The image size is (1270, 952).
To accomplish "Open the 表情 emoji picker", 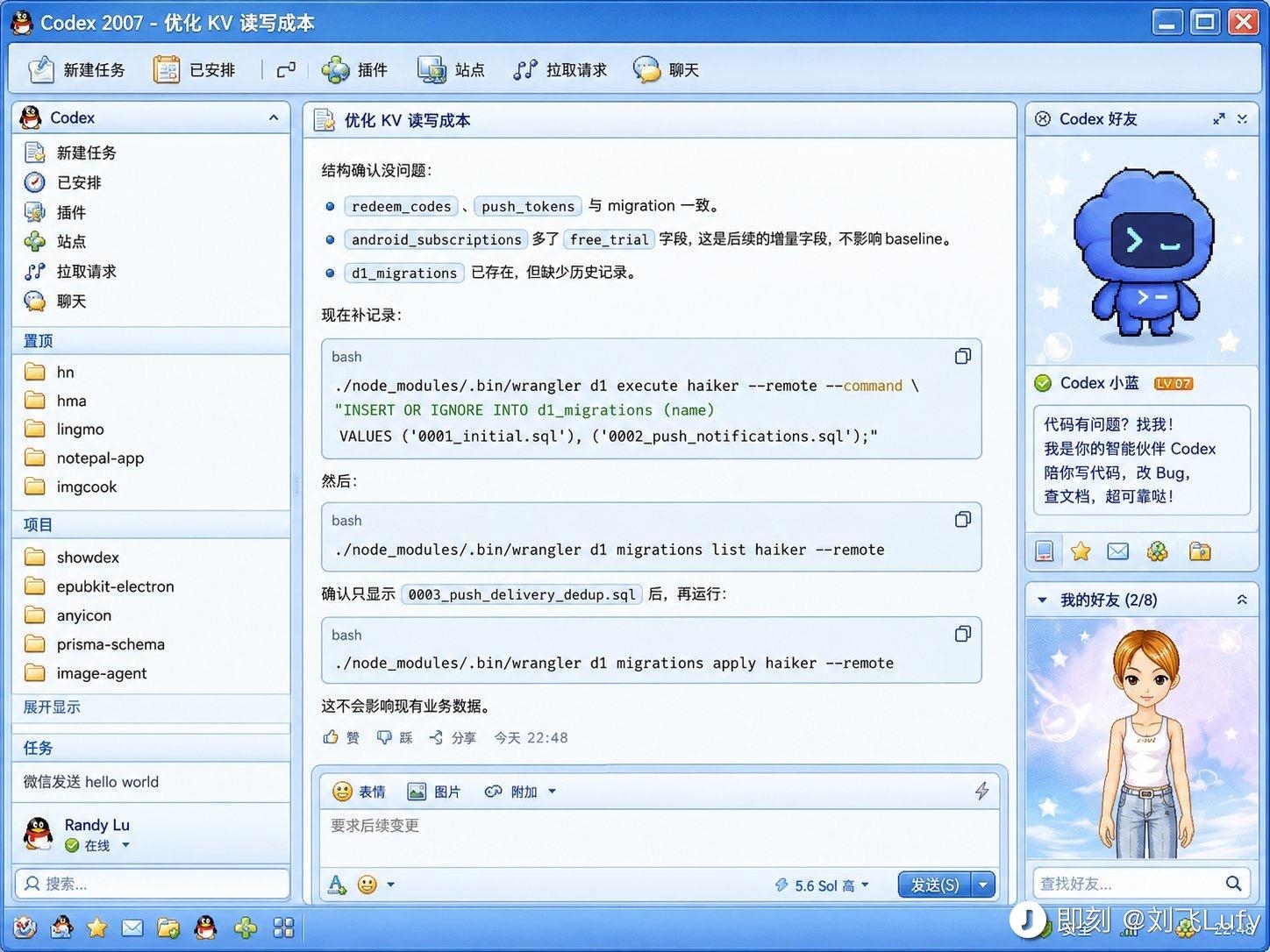I will coord(359,792).
